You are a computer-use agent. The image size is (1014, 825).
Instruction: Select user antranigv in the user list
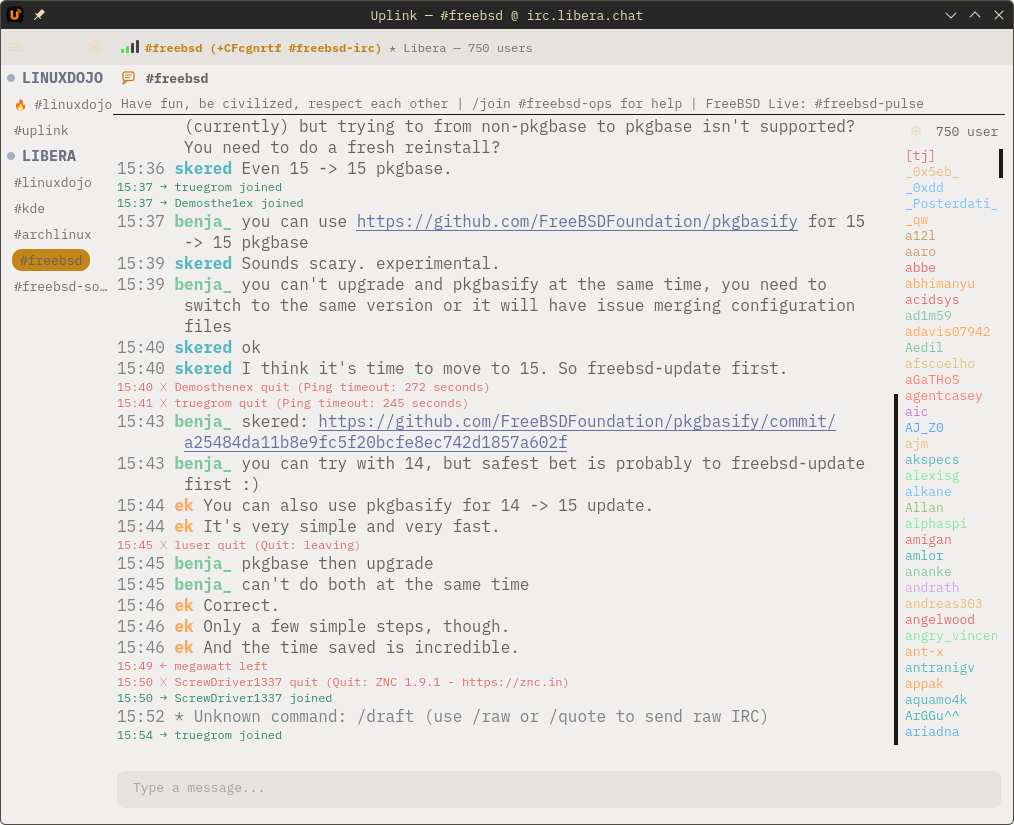[x=940, y=668]
